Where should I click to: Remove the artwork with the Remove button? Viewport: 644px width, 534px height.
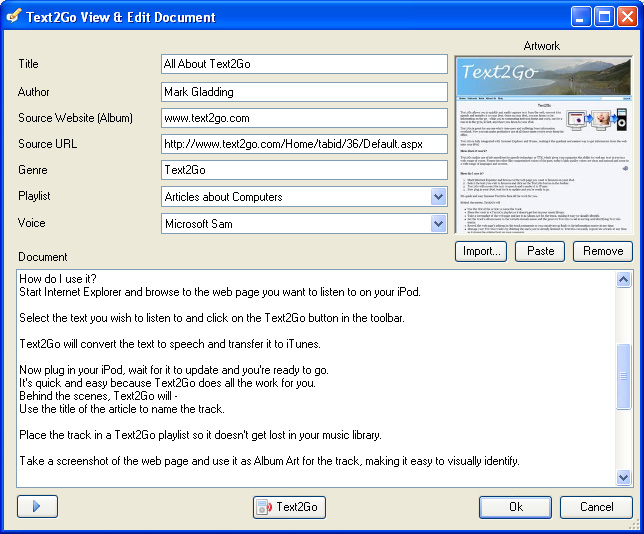click(603, 251)
